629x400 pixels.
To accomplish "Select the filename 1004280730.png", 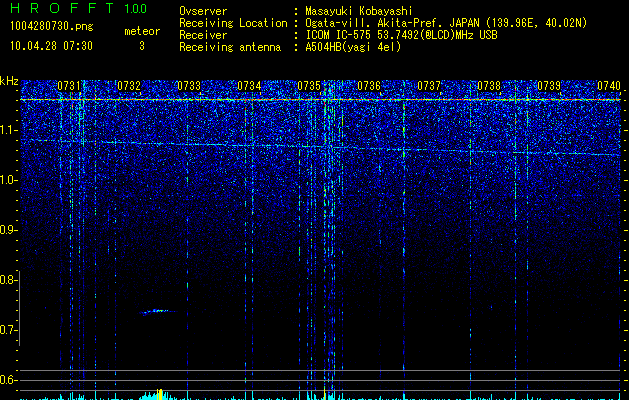I will 52,27.
